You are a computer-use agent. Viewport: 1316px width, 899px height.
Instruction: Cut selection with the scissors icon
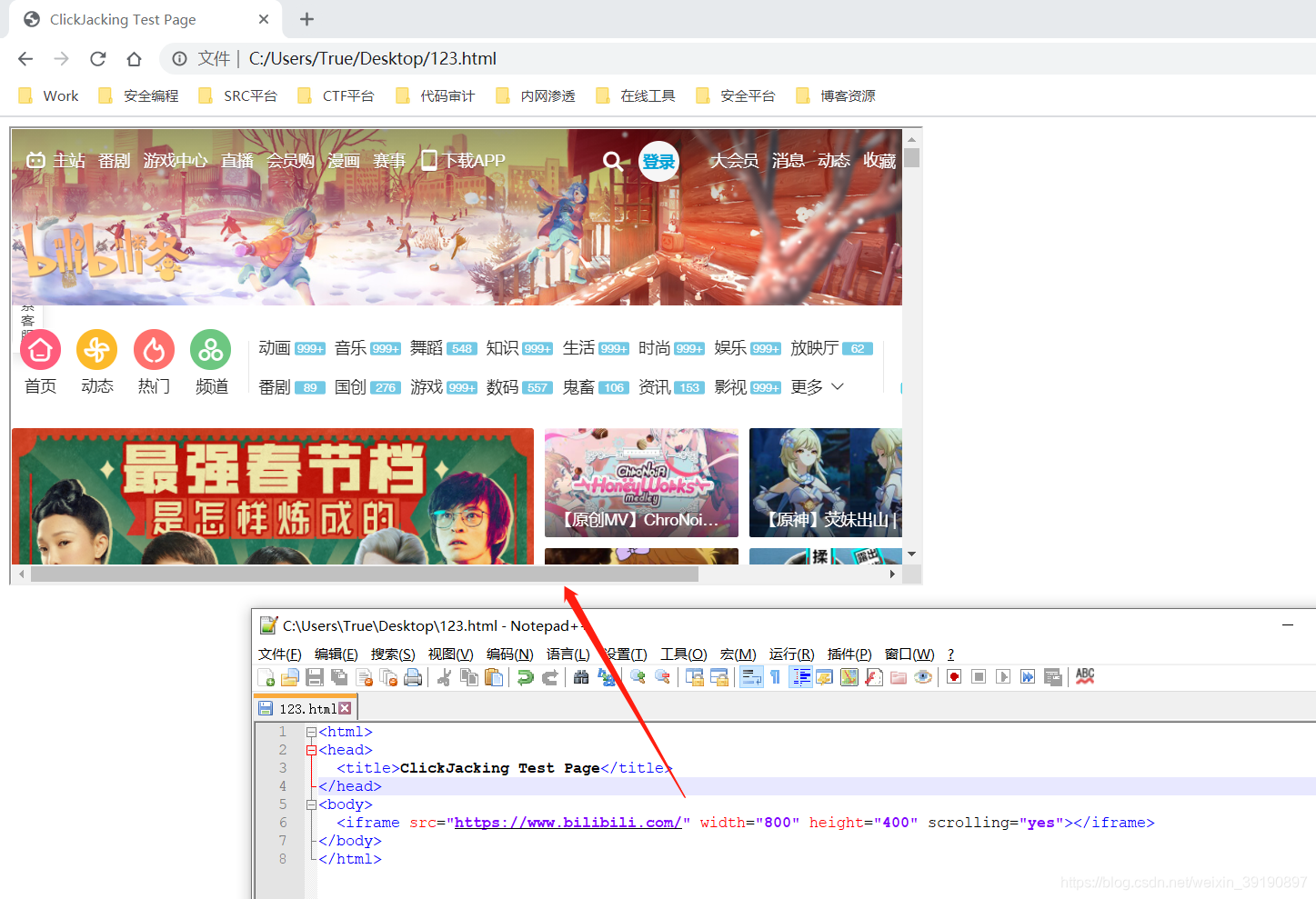pyautogui.click(x=444, y=677)
